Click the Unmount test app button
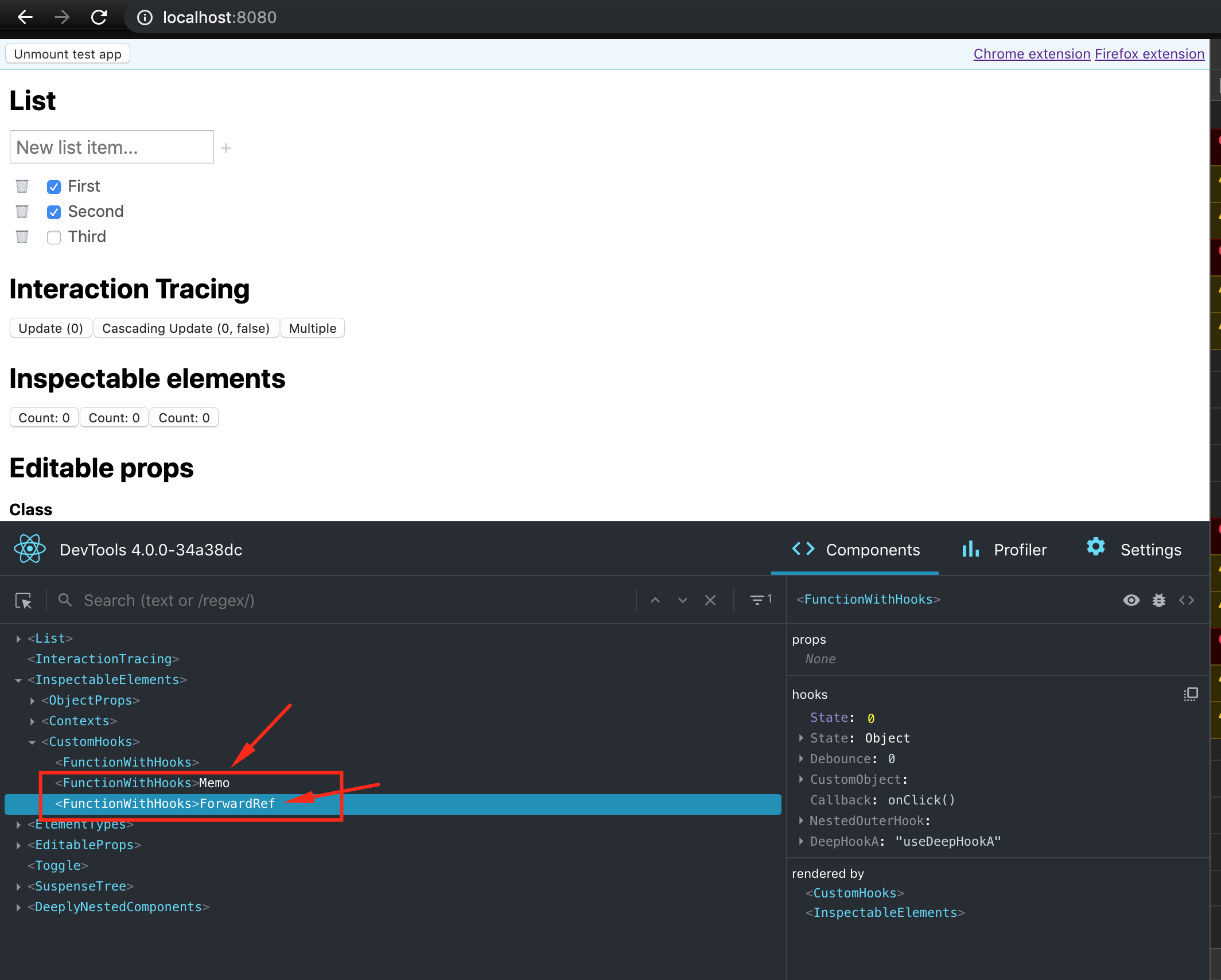Viewport: 1221px width, 980px height. (67, 53)
